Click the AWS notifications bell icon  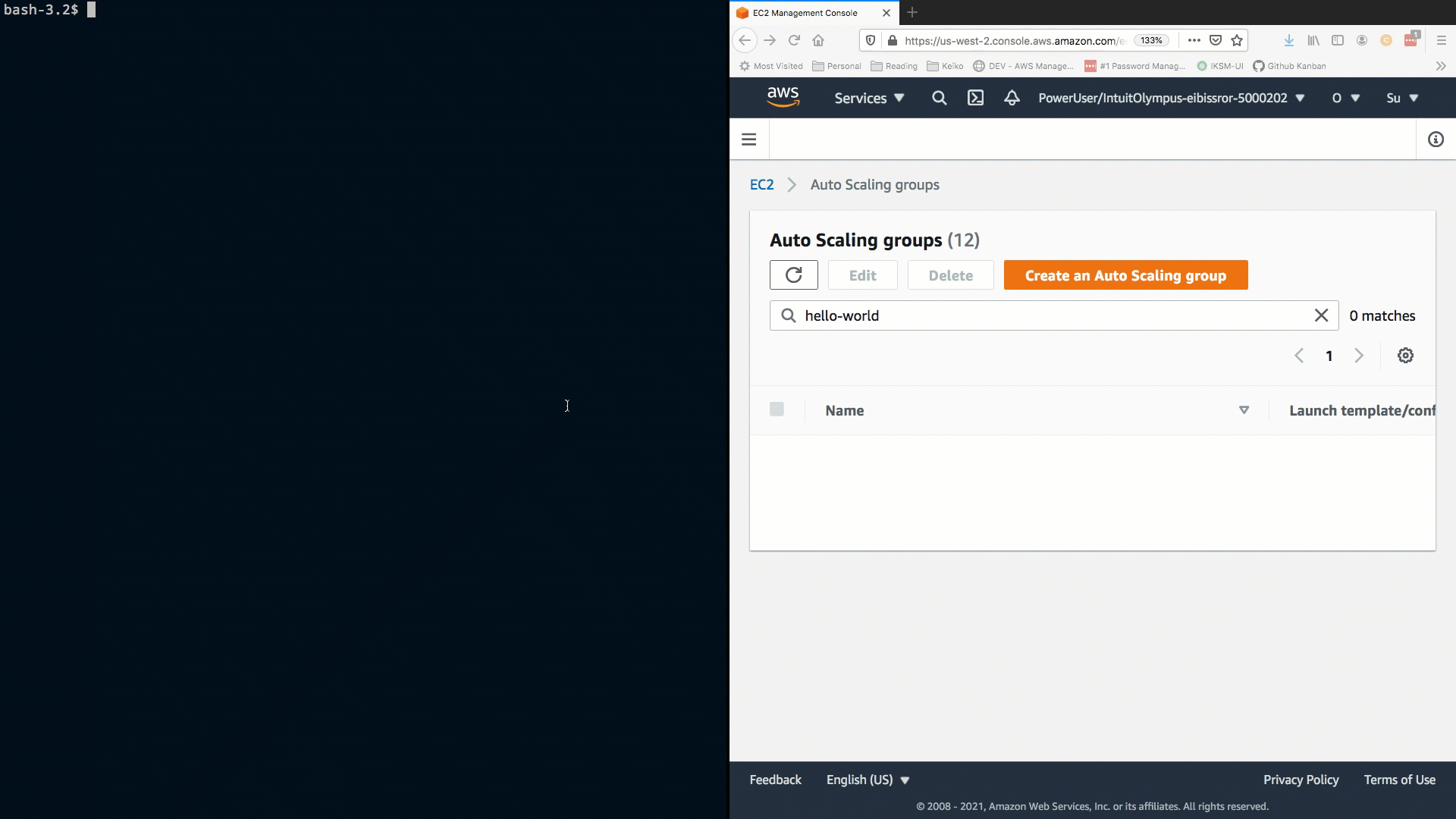click(x=1012, y=98)
